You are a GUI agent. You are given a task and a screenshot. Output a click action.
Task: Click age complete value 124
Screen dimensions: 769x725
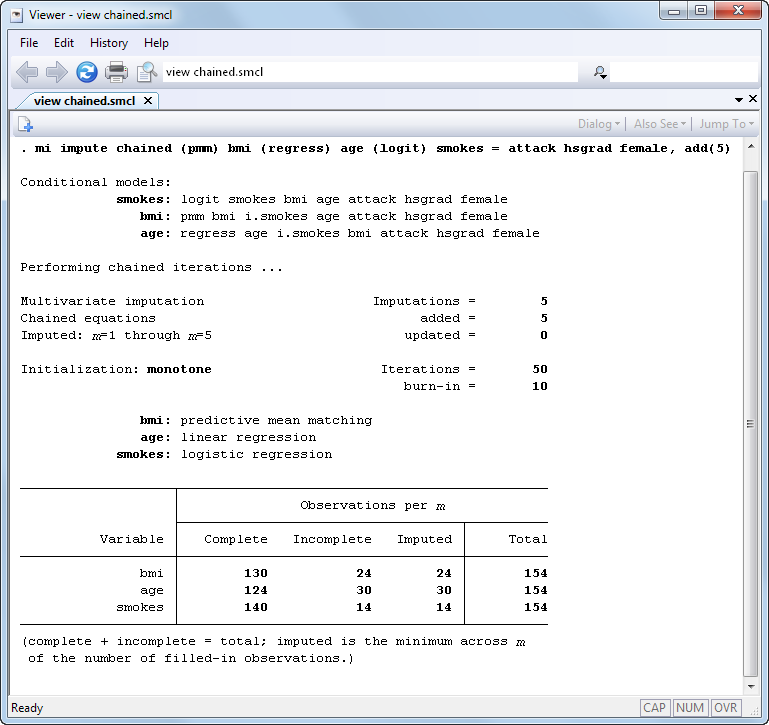(x=256, y=591)
